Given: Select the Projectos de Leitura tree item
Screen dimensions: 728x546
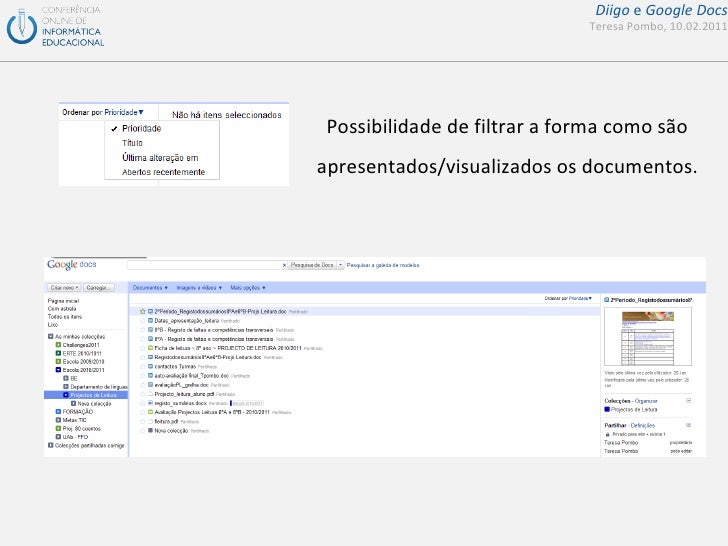Looking at the screenshot, I should [86, 395].
